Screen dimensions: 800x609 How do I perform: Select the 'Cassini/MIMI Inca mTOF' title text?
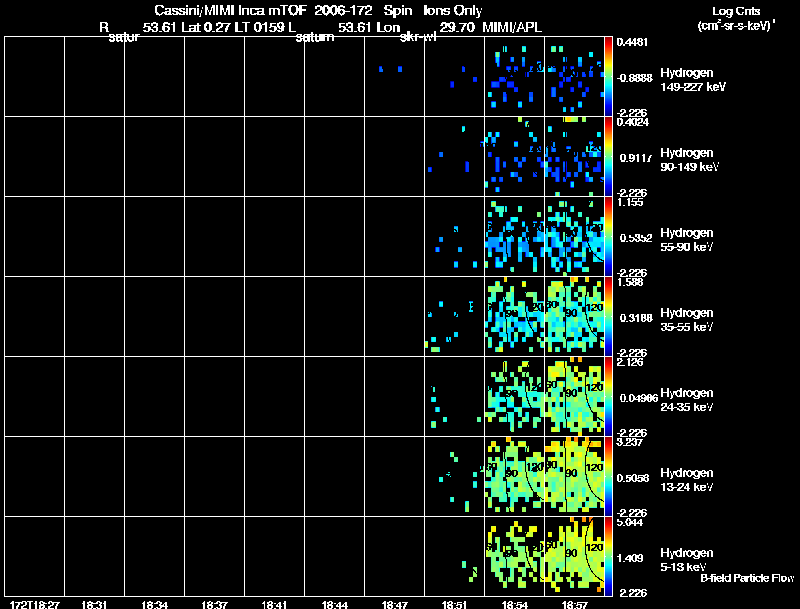pyautogui.click(x=230, y=11)
